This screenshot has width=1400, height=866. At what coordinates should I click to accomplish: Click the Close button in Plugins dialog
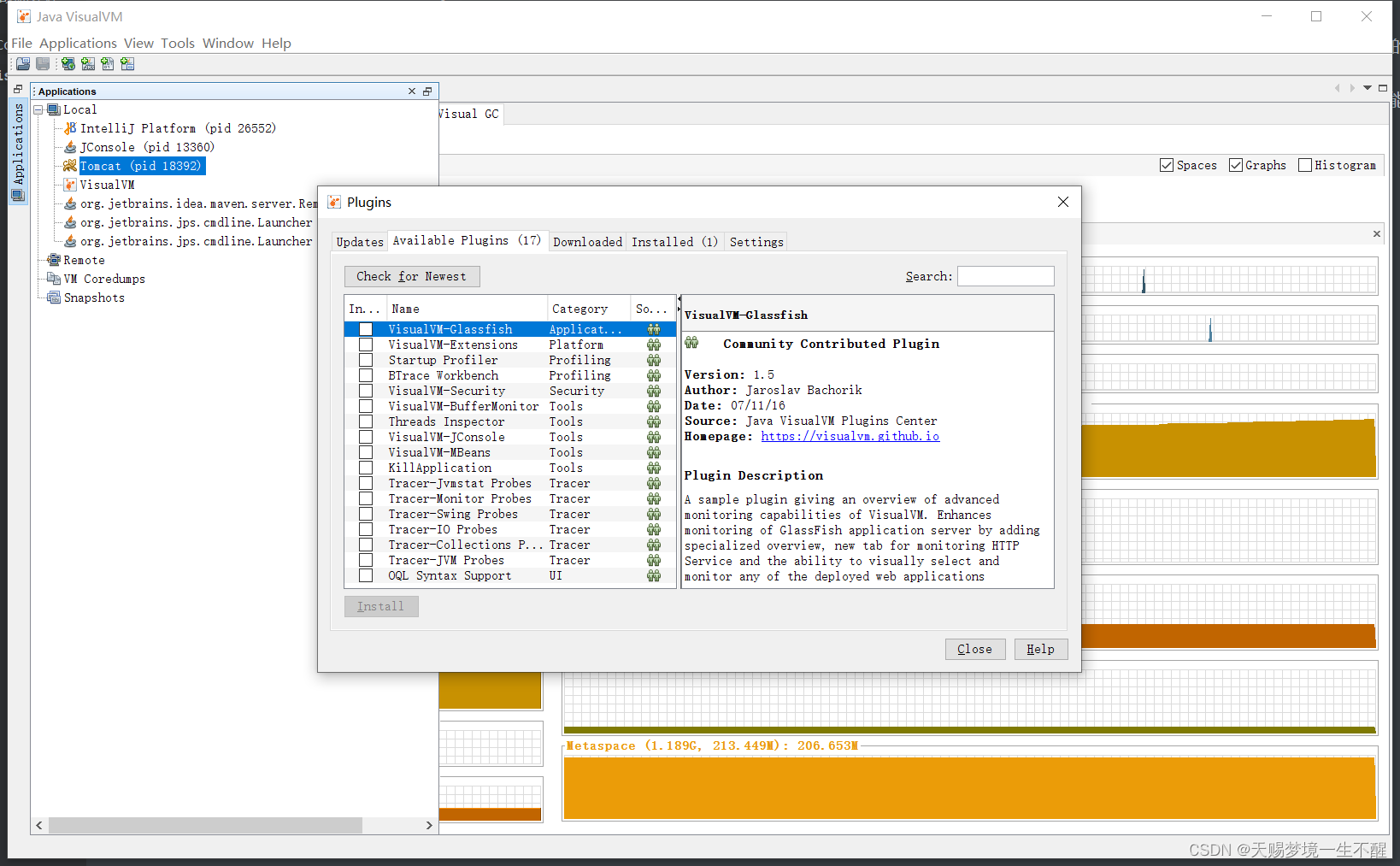click(x=975, y=649)
